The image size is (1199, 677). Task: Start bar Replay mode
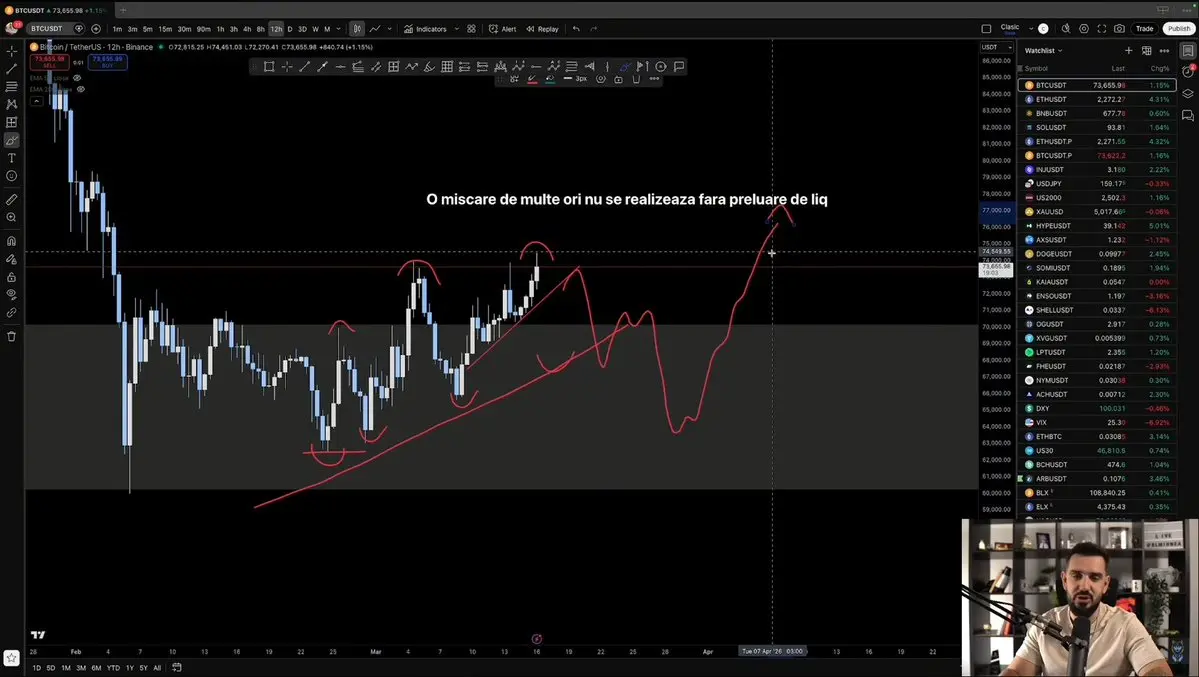(542, 29)
